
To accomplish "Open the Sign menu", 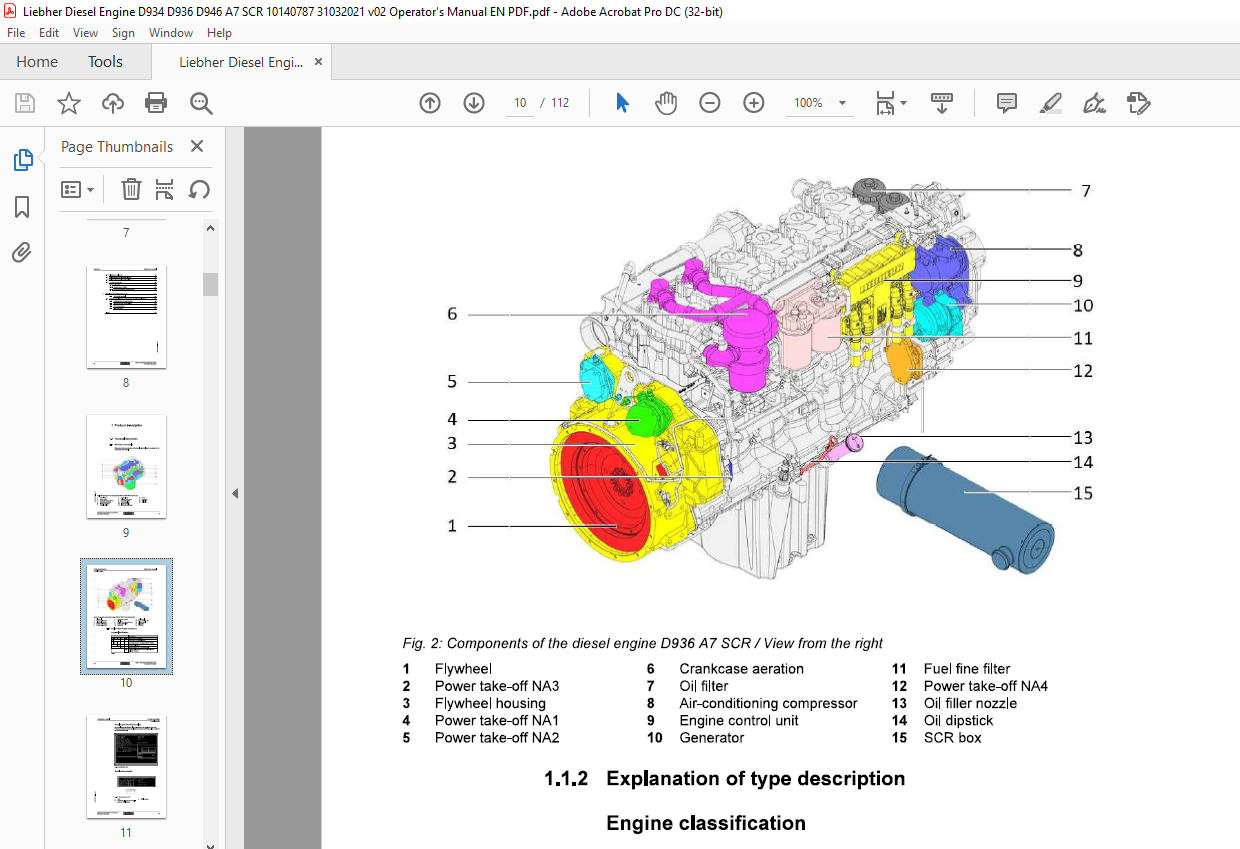I will [x=124, y=33].
